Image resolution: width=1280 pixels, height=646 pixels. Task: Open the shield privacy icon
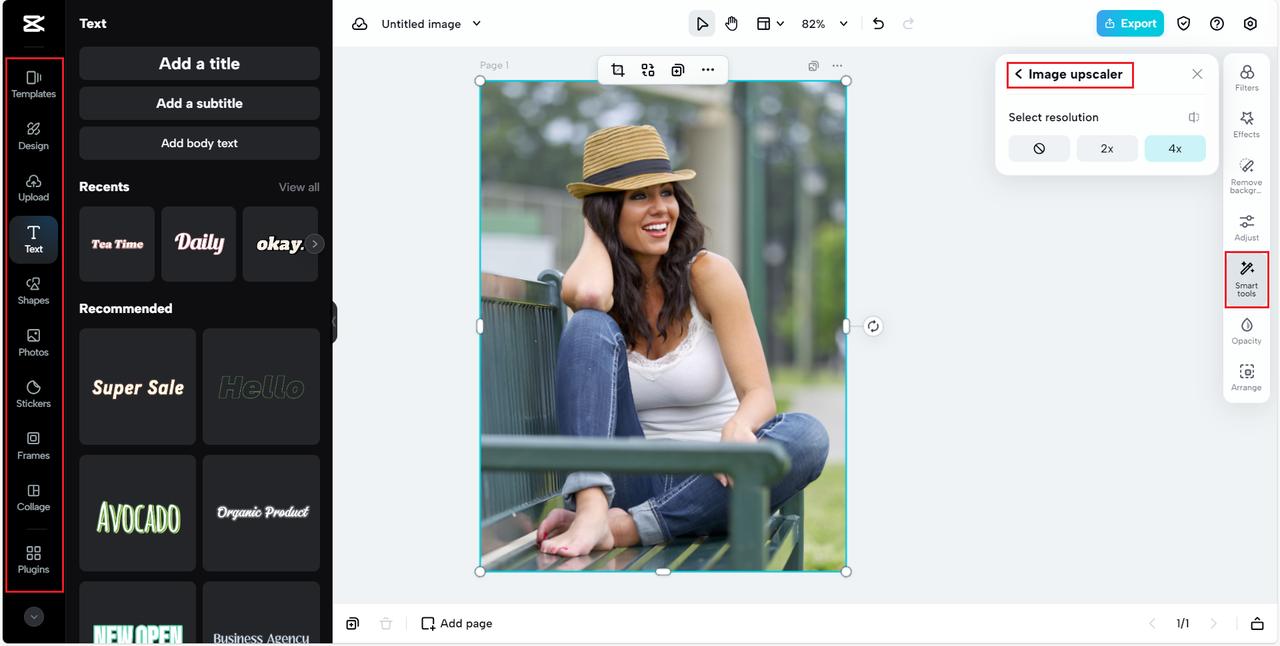click(x=1184, y=24)
